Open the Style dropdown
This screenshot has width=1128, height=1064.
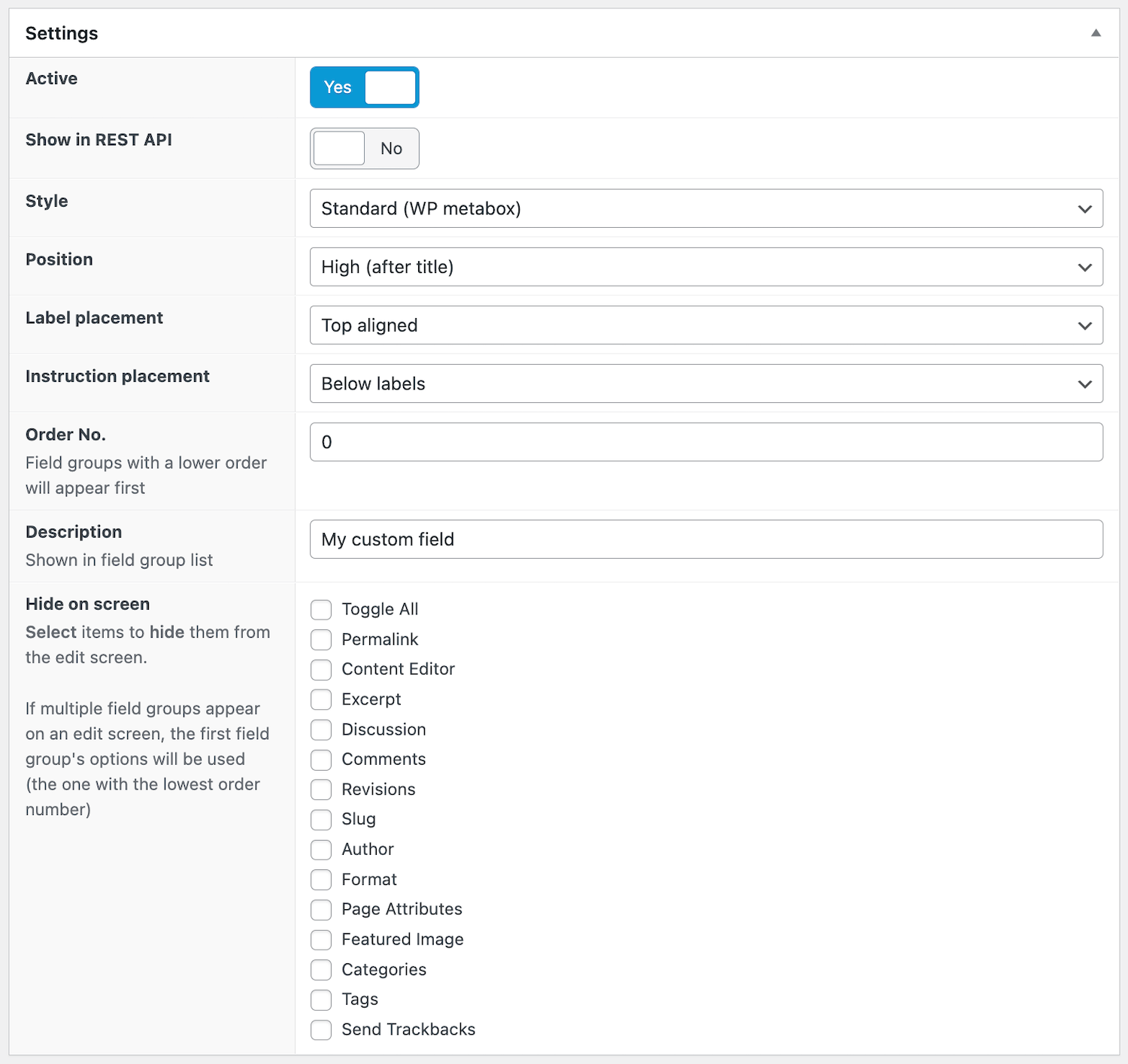pos(706,208)
